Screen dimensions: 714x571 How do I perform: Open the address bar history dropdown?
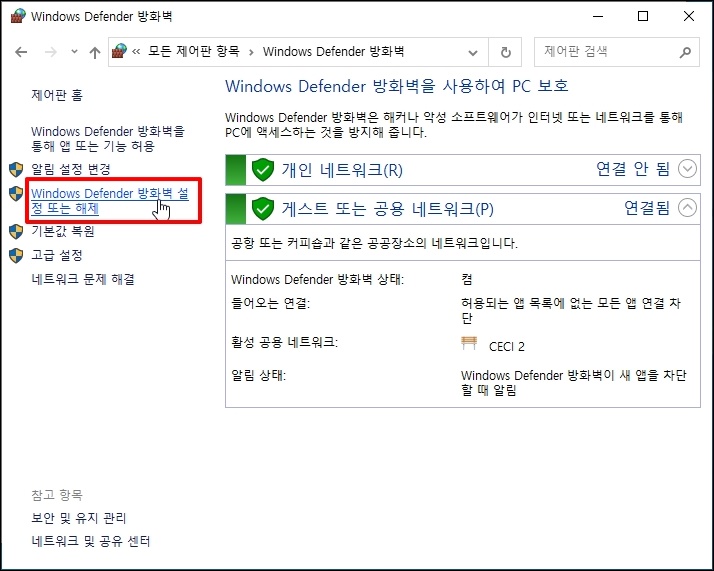[x=473, y=52]
